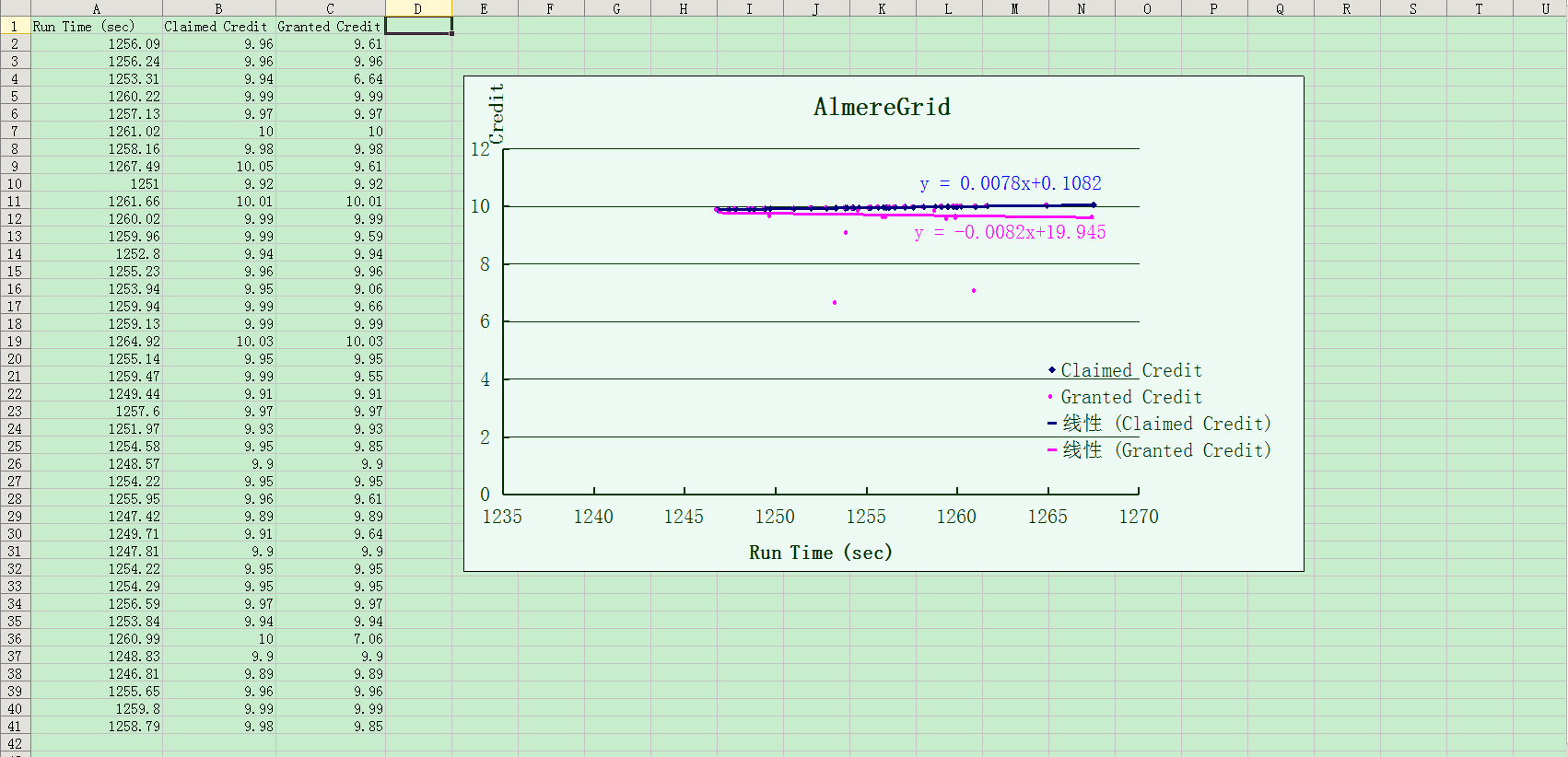Click row 36 header

coord(15,638)
